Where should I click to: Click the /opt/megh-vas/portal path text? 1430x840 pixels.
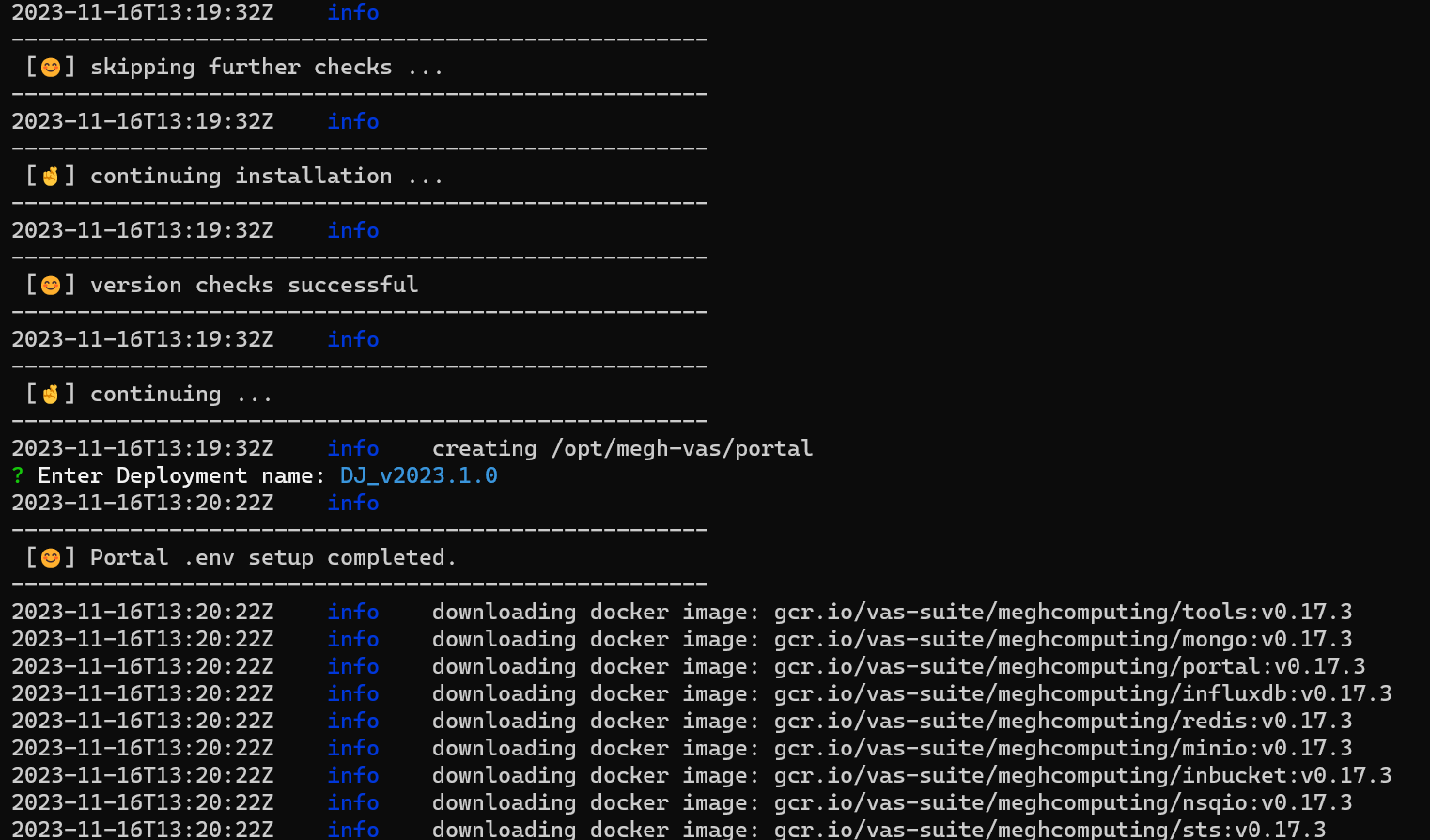point(681,449)
